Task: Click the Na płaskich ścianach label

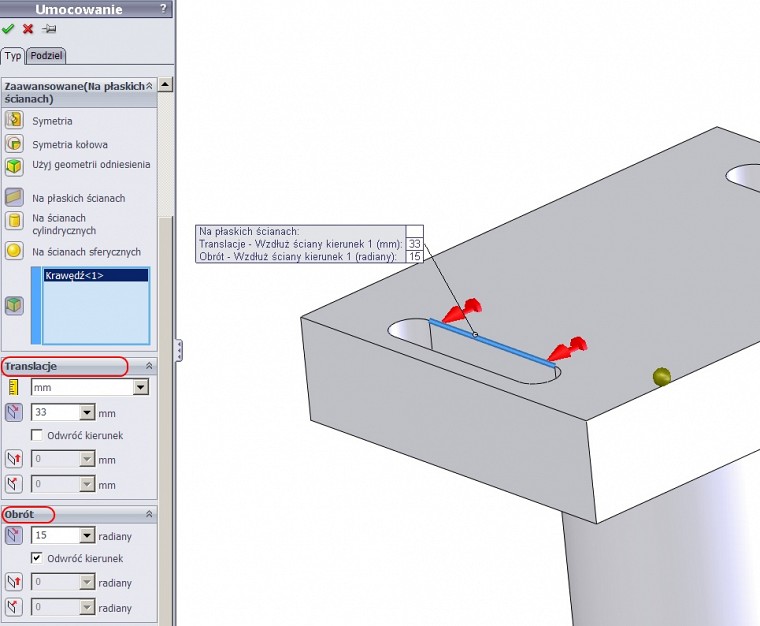Action: point(79,198)
